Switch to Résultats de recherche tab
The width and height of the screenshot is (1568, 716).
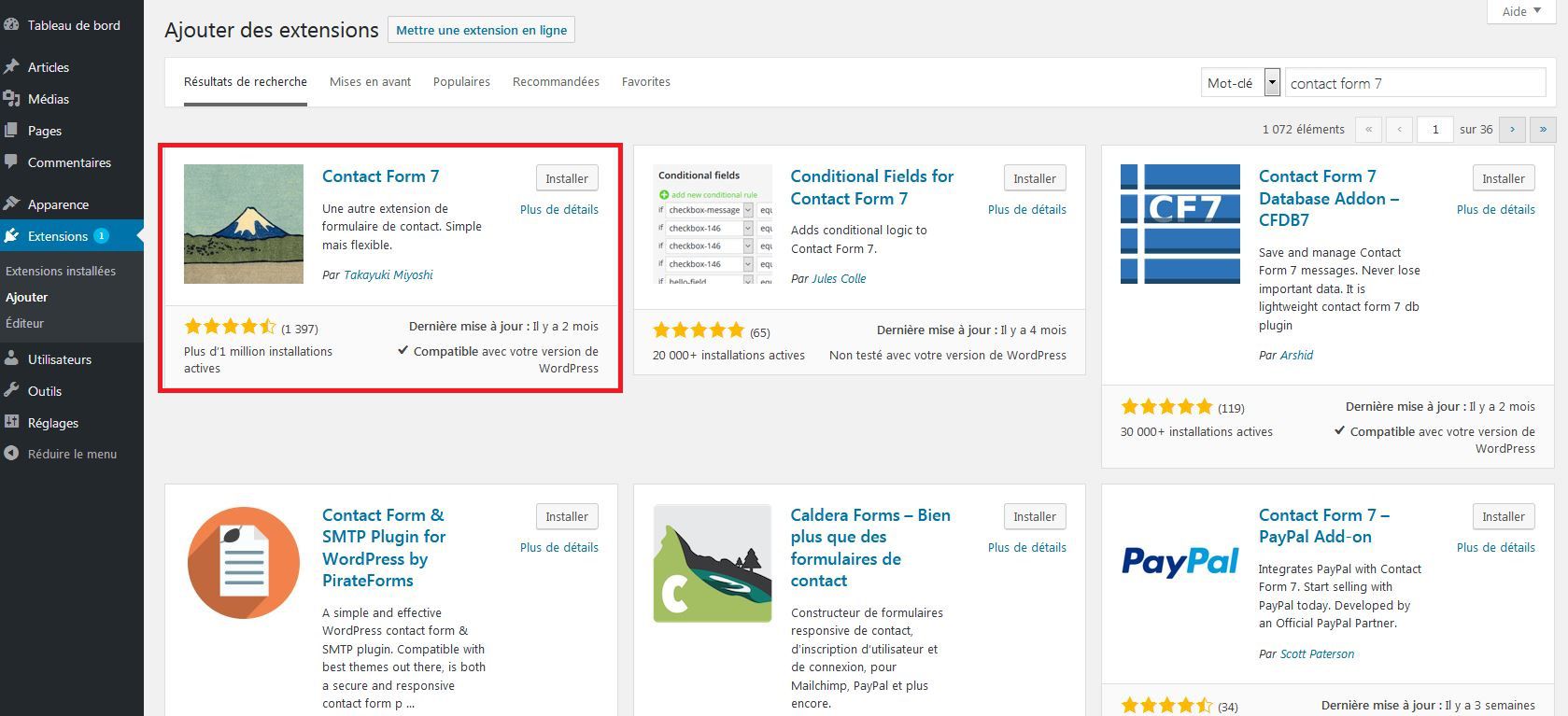pyautogui.click(x=246, y=82)
